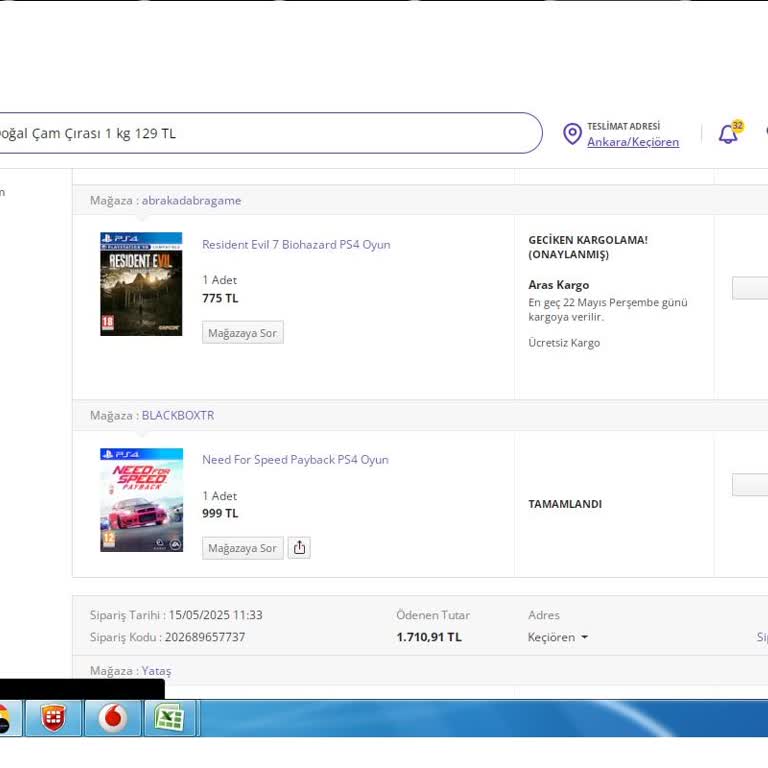Click the Aras Kargo carrier name
This screenshot has width=768, height=768.
pos(558,285)
